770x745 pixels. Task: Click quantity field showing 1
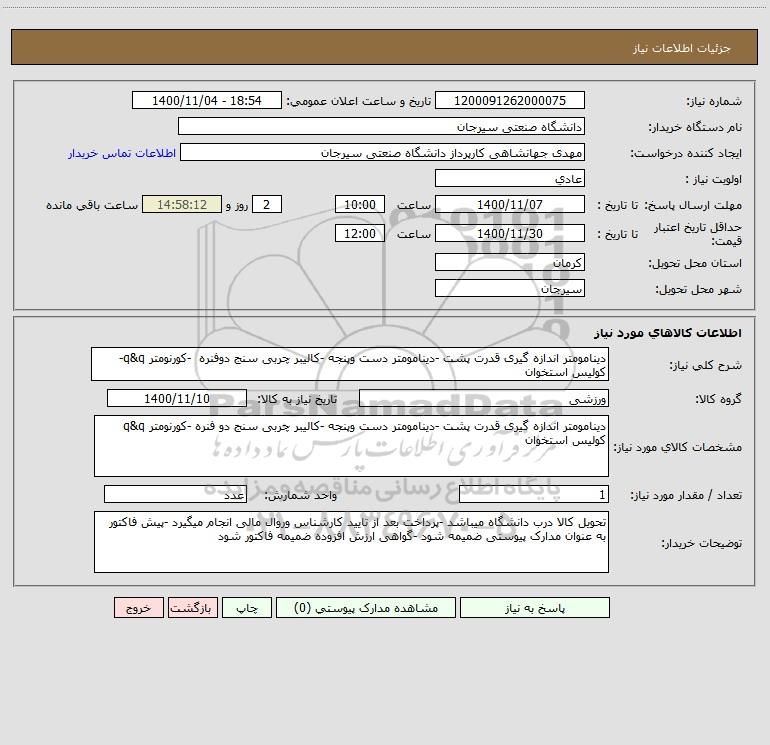[534, 494]
